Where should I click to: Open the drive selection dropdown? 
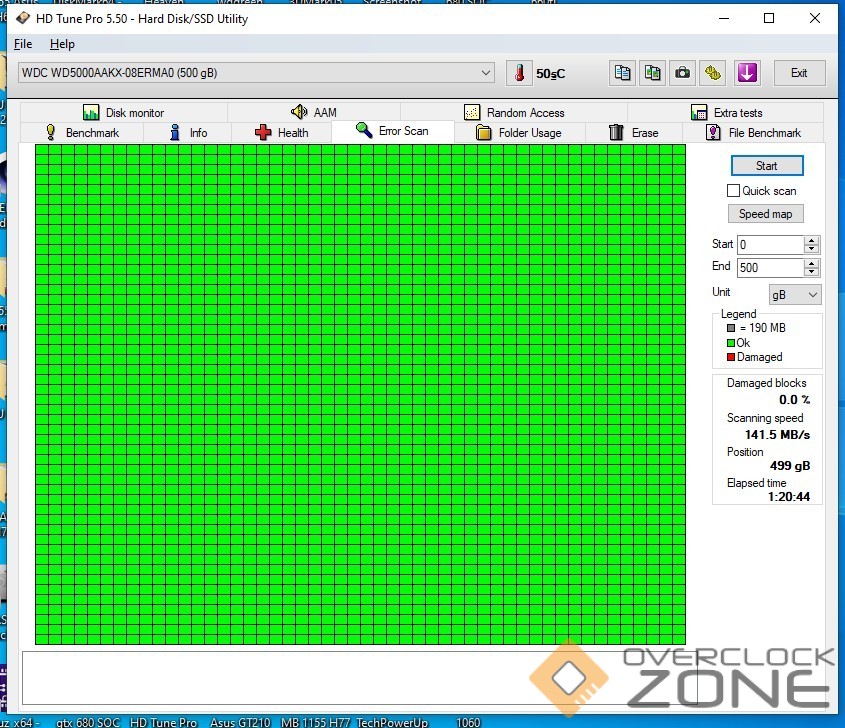click(x=486, y=73)
